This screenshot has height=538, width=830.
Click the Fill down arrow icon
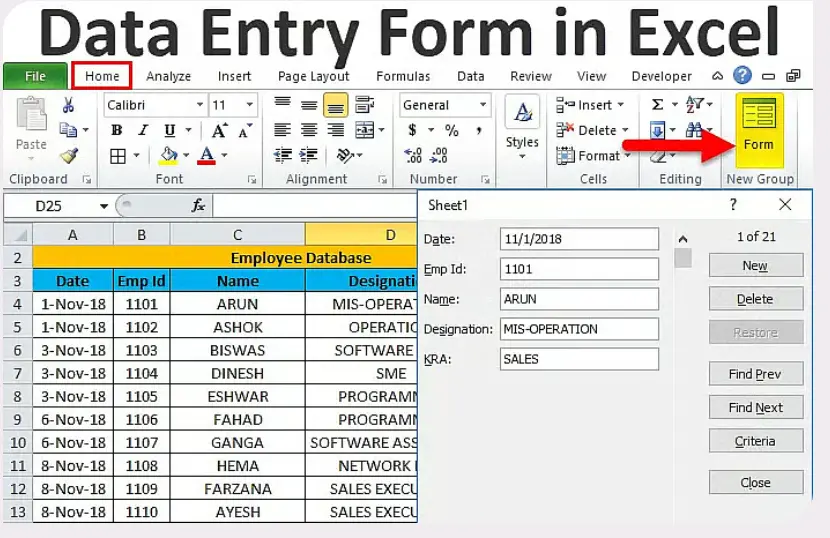pyautogui.click(x=657, y=130)
